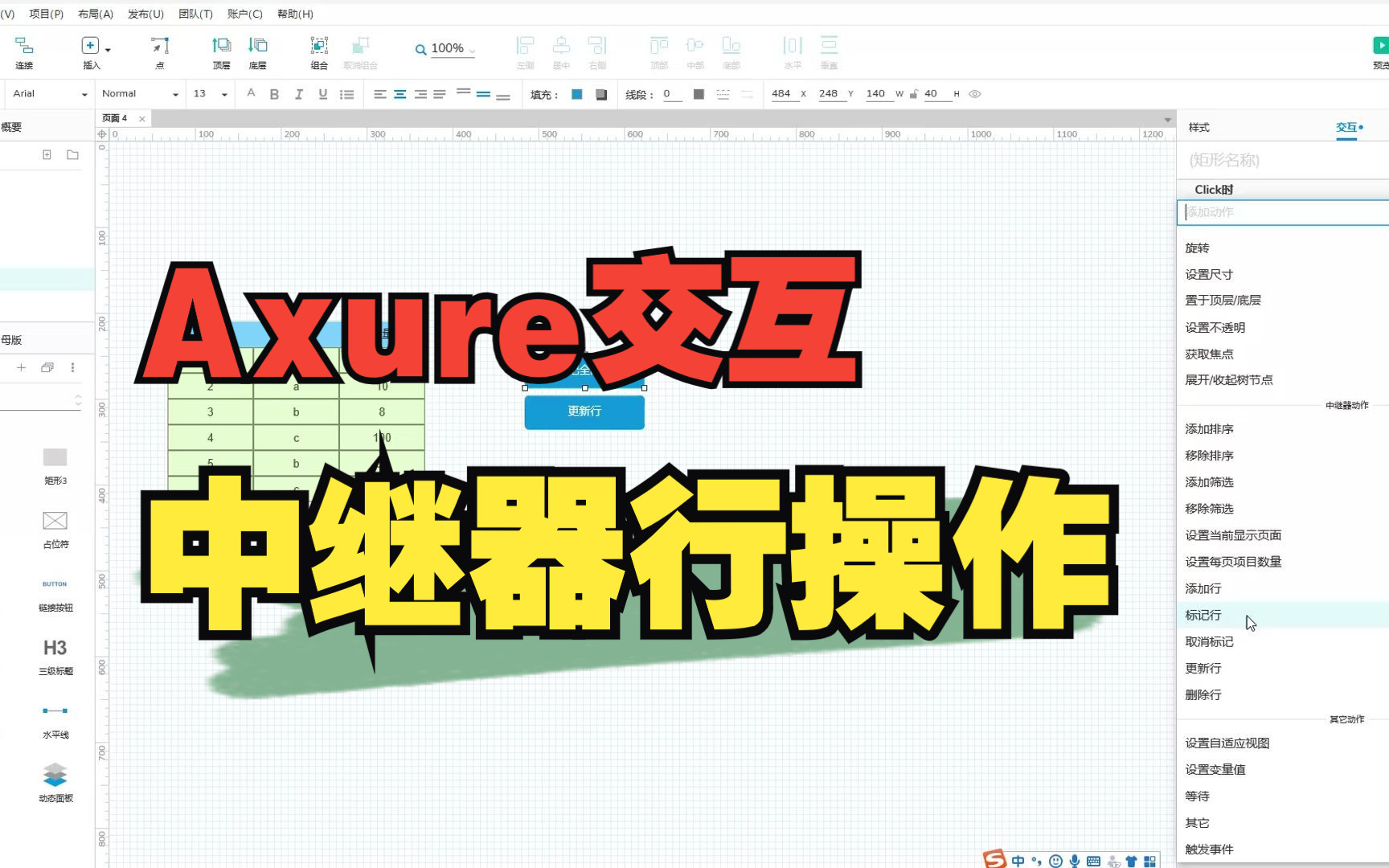Open the shadow swatch beside fill color
This screenshot has height=868, width=1389.
(600, 94)
